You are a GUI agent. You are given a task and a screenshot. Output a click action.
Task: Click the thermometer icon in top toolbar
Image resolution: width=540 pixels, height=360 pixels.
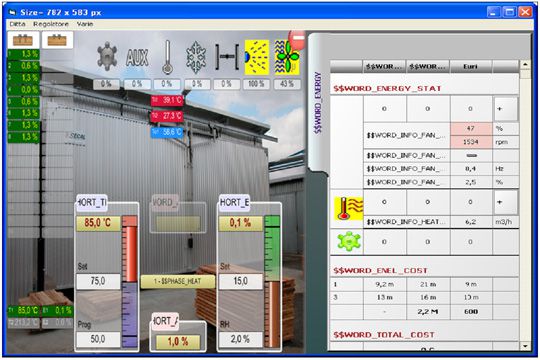(x=167, y=57)
